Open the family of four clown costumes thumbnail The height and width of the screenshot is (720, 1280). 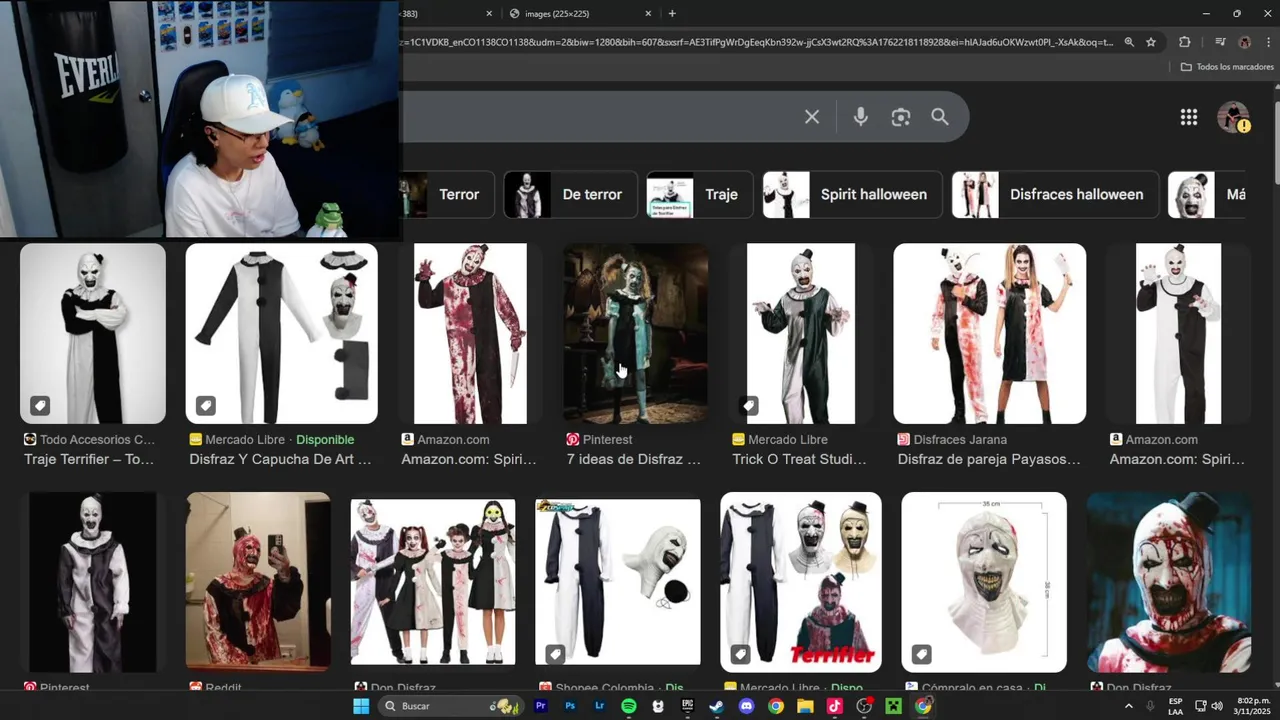coord(433,582)
